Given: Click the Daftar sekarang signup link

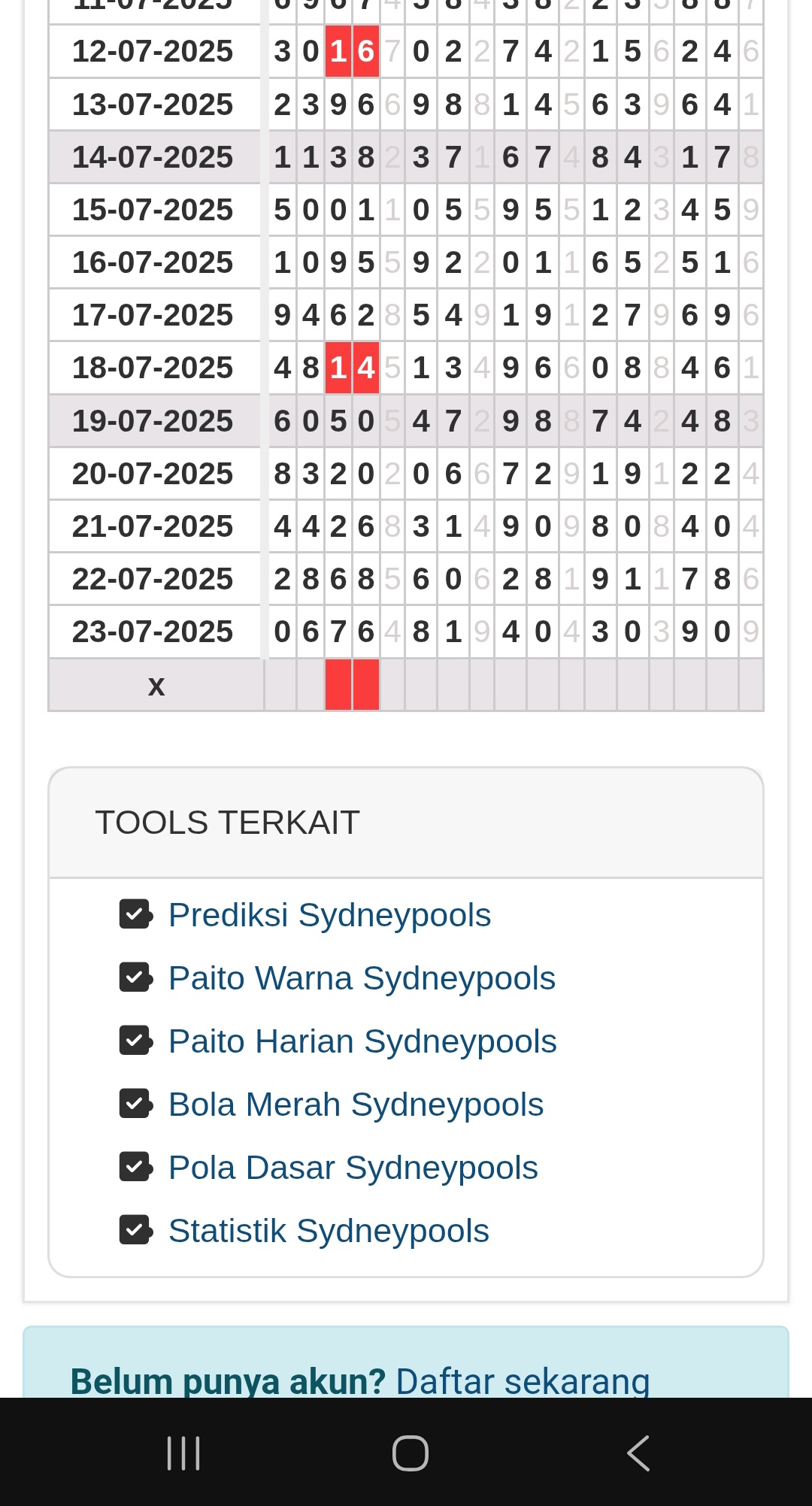Looking at the screenshot, I should 523,1380.
